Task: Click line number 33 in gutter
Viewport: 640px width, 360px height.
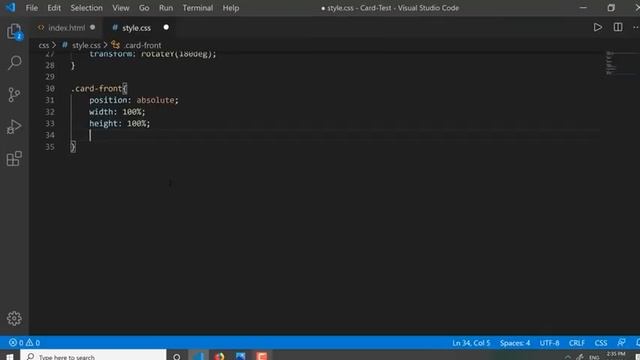Action: [x=50, y=123]
